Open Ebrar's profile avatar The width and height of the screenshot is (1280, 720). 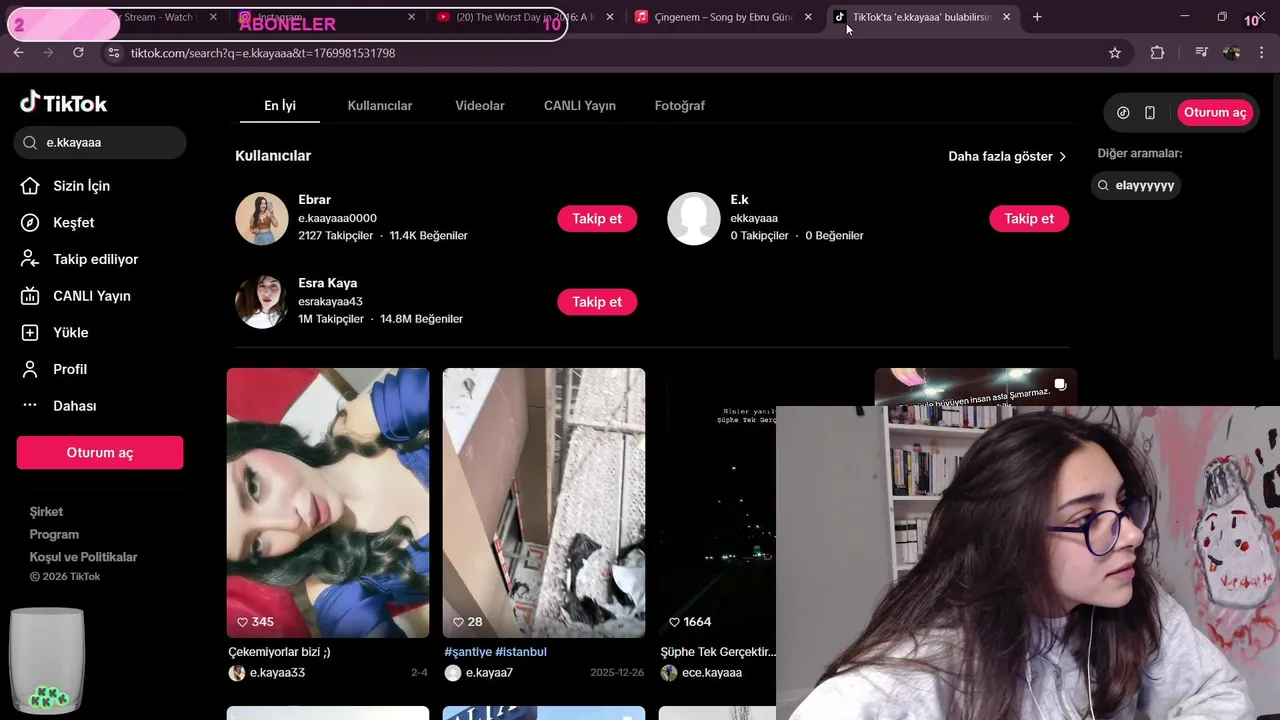262,218
